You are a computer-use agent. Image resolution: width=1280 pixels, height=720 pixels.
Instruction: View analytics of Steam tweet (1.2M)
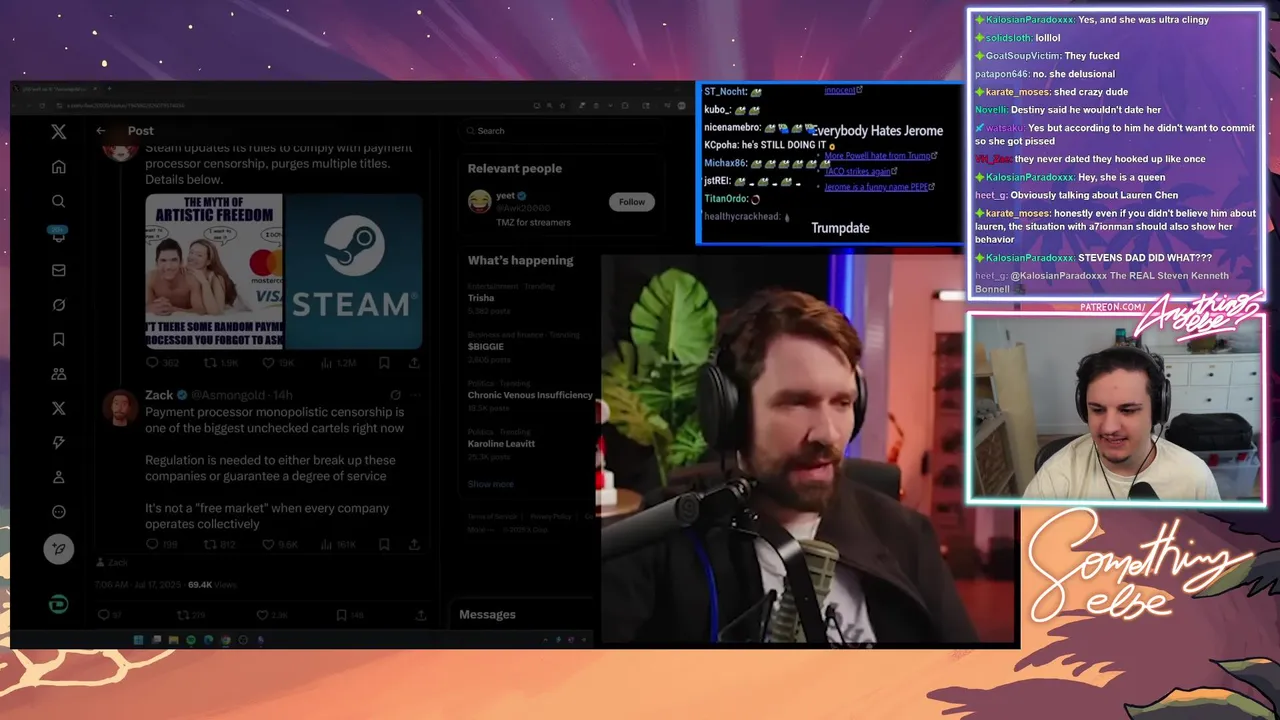[337, 363]
